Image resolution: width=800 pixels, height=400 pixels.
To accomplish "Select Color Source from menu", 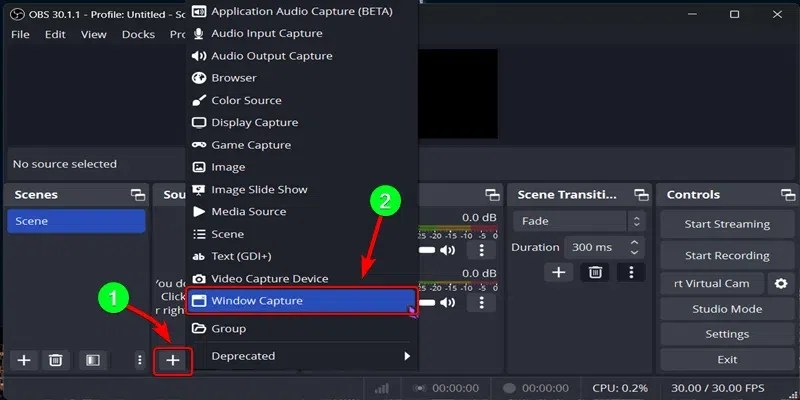I will coord(302,101).
